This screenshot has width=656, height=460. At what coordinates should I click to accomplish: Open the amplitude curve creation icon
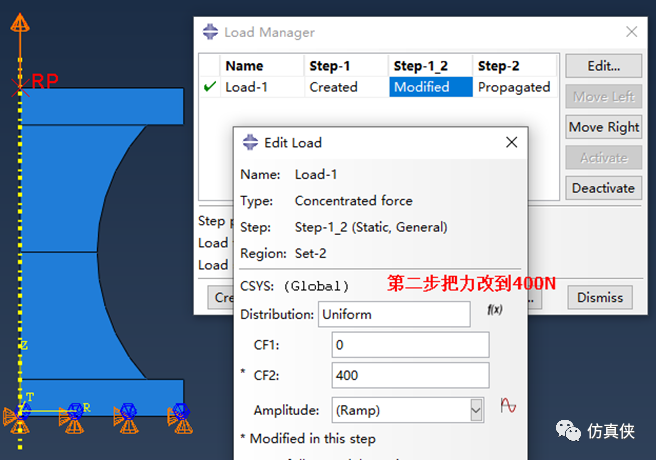[508, 405]
